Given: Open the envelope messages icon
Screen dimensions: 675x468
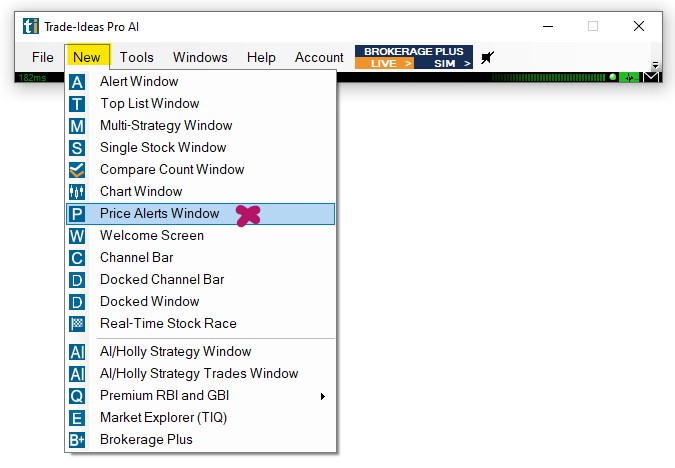Looking at the screenshot, I should (x=651, y=77).
